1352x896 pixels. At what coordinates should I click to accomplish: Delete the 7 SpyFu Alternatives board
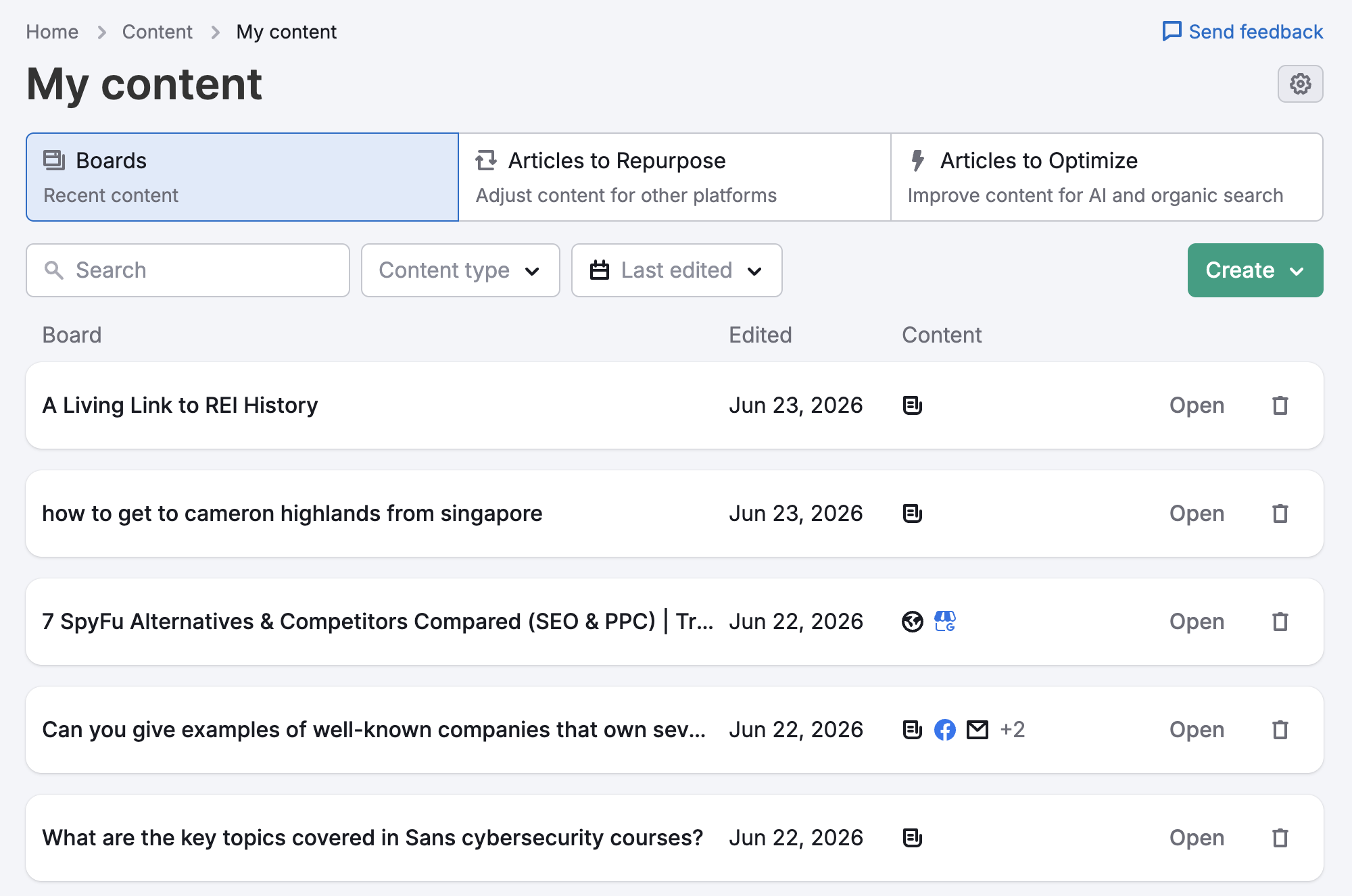[1280, 622]
